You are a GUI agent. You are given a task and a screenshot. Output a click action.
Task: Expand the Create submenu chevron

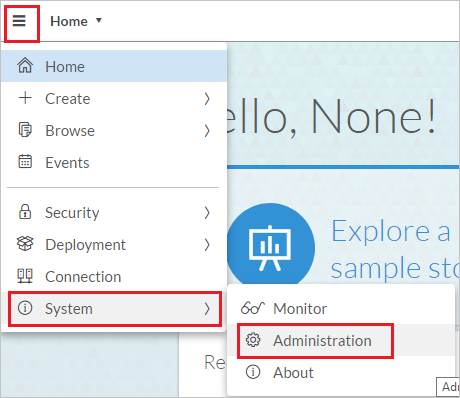pyautogui.click(x=207, y=99)
